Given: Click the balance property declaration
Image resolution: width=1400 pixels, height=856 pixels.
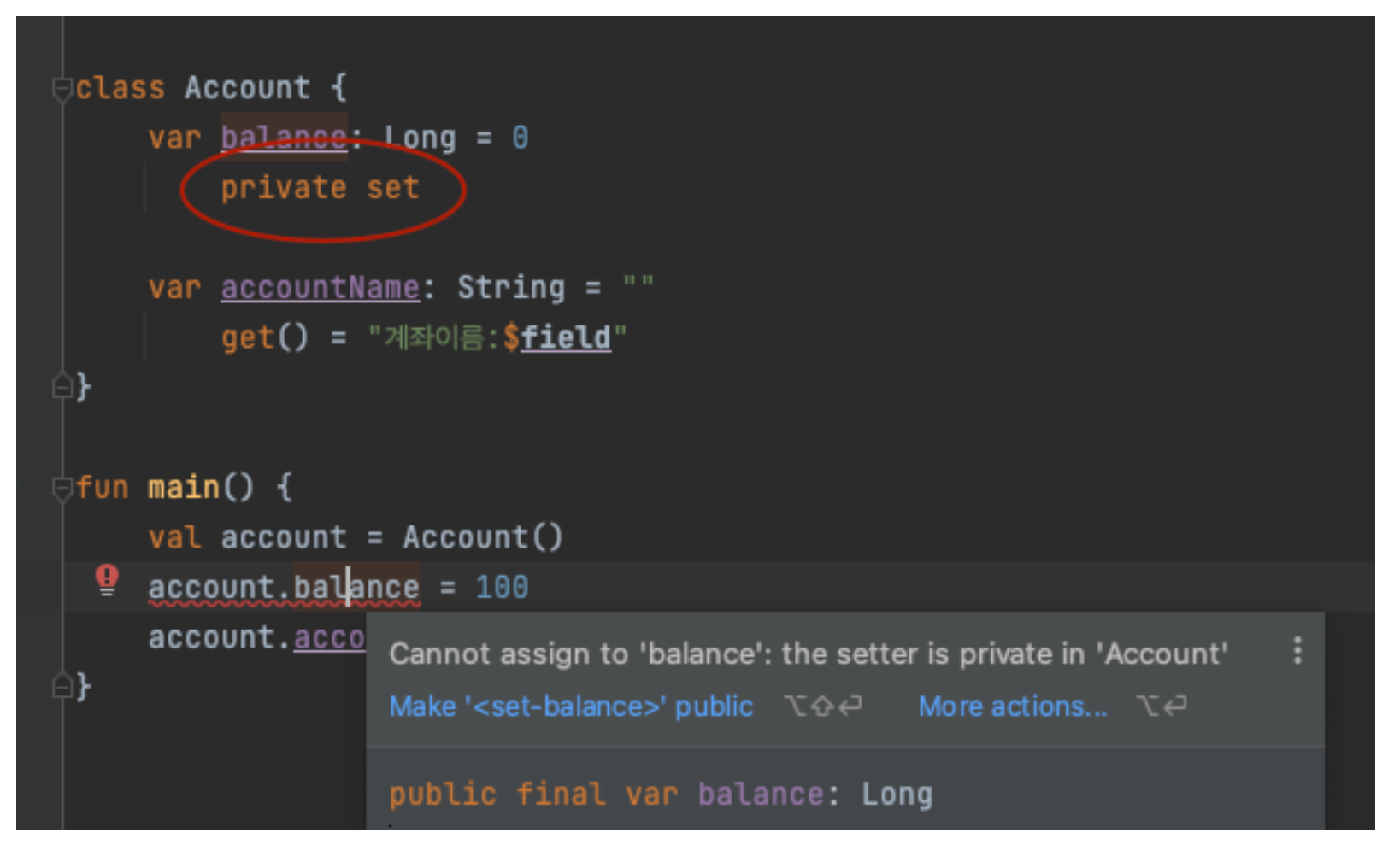Looking at the screenshot, I should pos(283,138).
